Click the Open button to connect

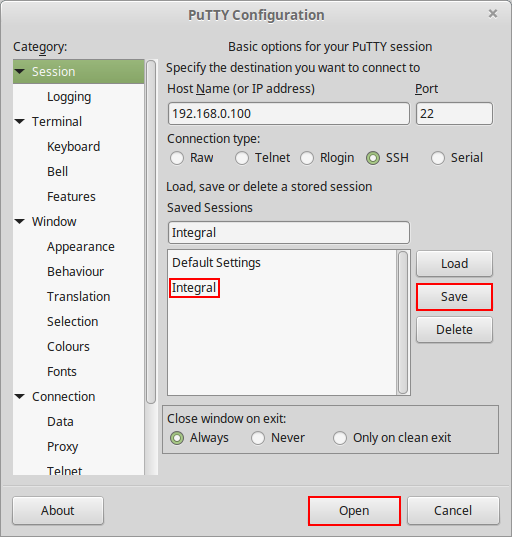click(354, 511)
